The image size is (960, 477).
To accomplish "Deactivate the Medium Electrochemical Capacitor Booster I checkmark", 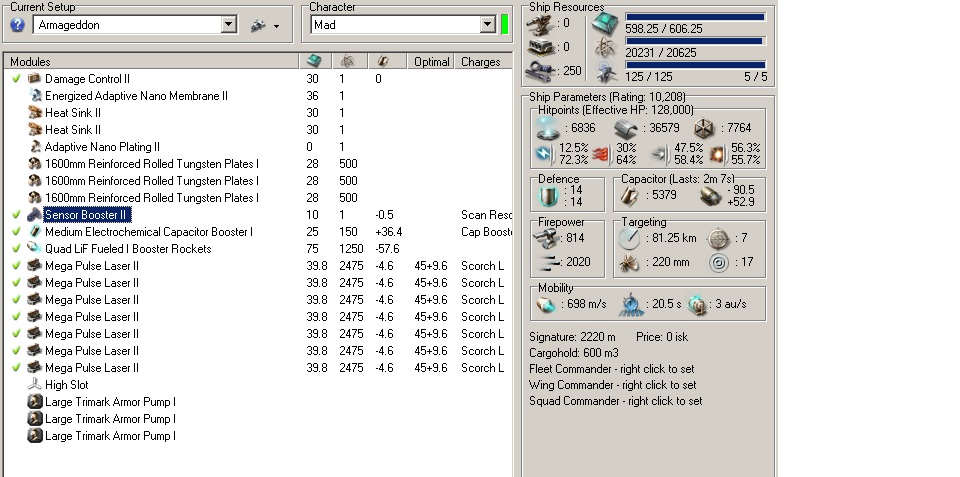I will 16,232.
